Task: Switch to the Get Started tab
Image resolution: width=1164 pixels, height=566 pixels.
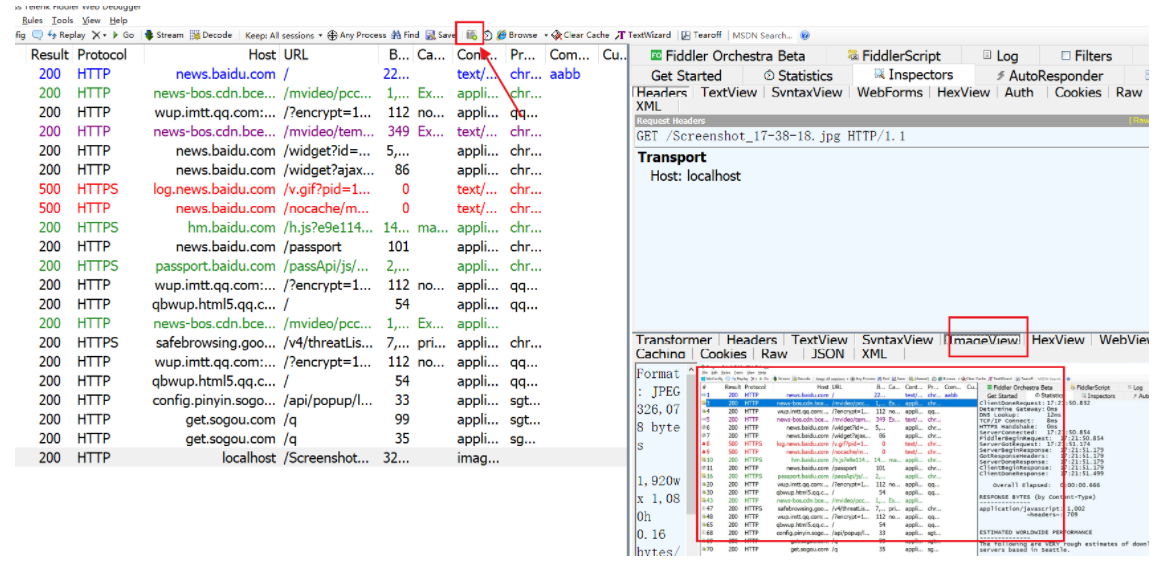Action: (x=686, y=76)
